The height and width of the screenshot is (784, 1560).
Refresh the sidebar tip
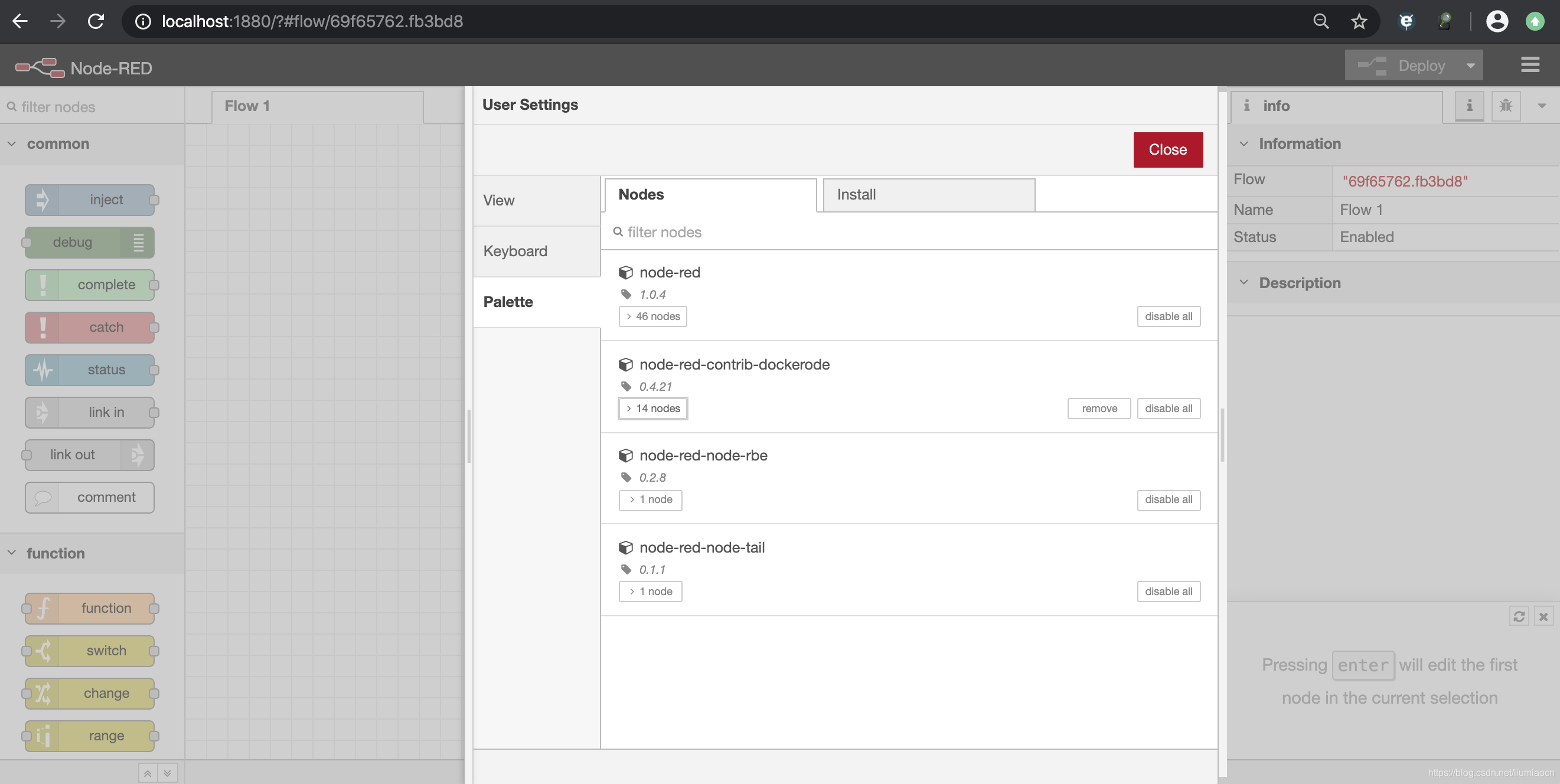1519,616
